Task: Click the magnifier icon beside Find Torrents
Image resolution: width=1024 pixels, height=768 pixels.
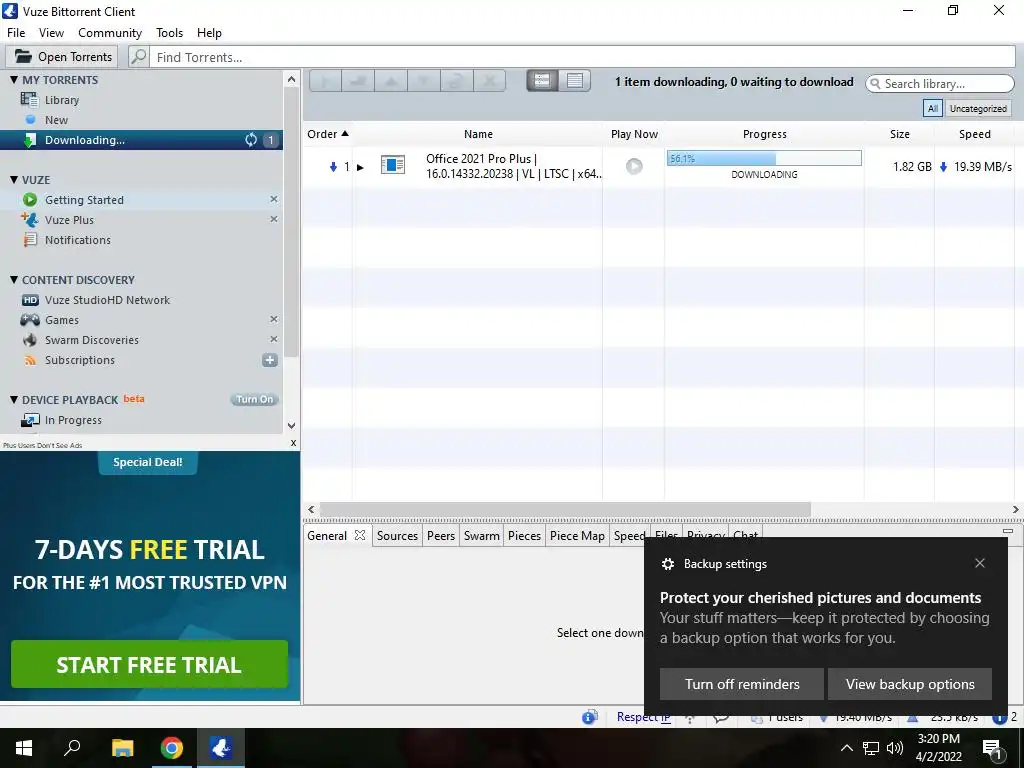Action: tap(138, 57)
